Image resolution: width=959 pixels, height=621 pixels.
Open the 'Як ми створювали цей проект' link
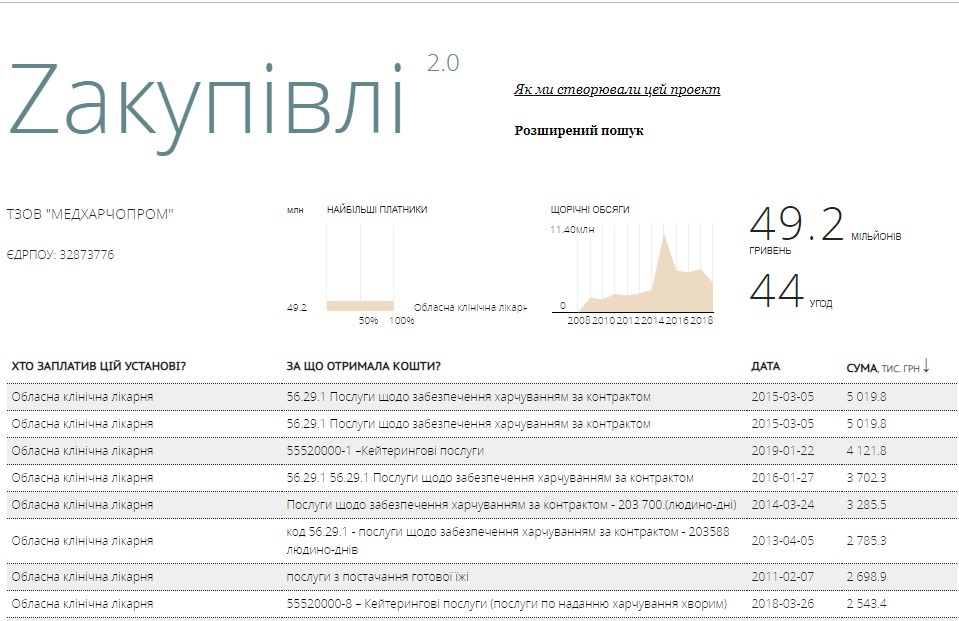[x=616, y=90]
